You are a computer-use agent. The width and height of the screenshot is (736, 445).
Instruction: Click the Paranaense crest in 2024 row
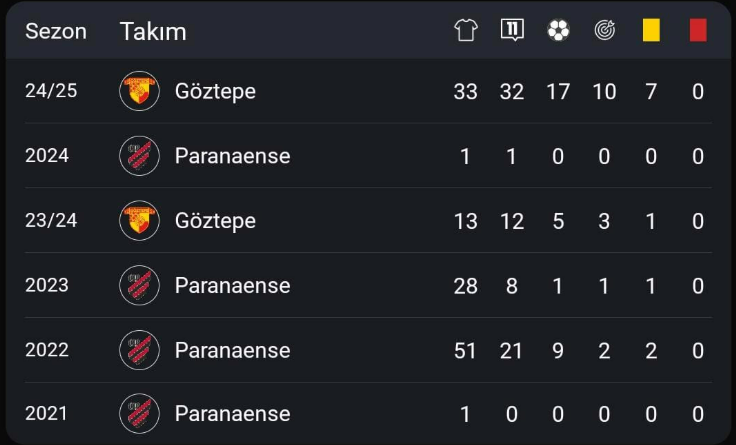(139, 156)
